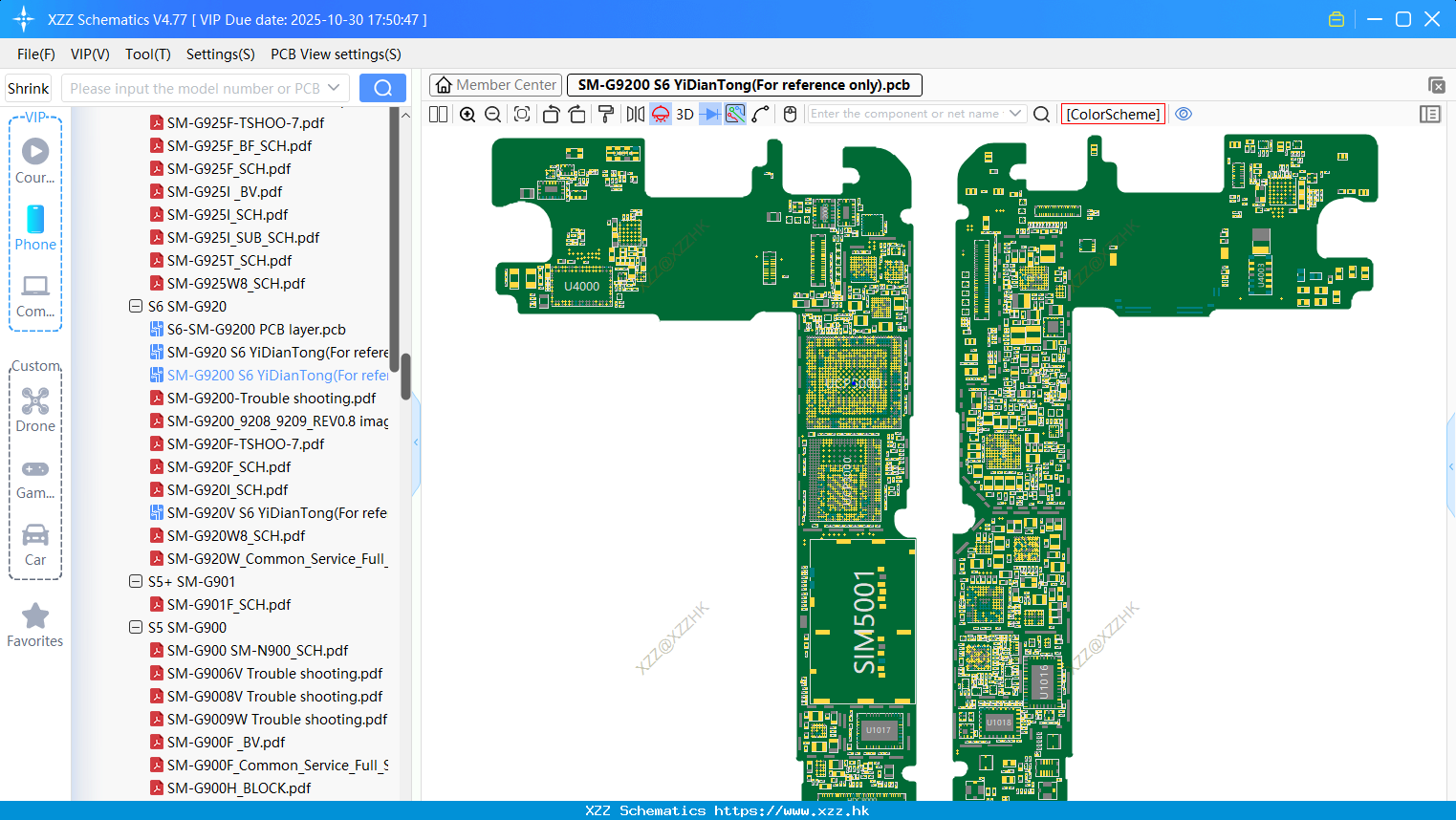The height and width of the screenshot is (820, 1456).
Task: Open the VIP(V) menu
Action: (x=90, y=54)
